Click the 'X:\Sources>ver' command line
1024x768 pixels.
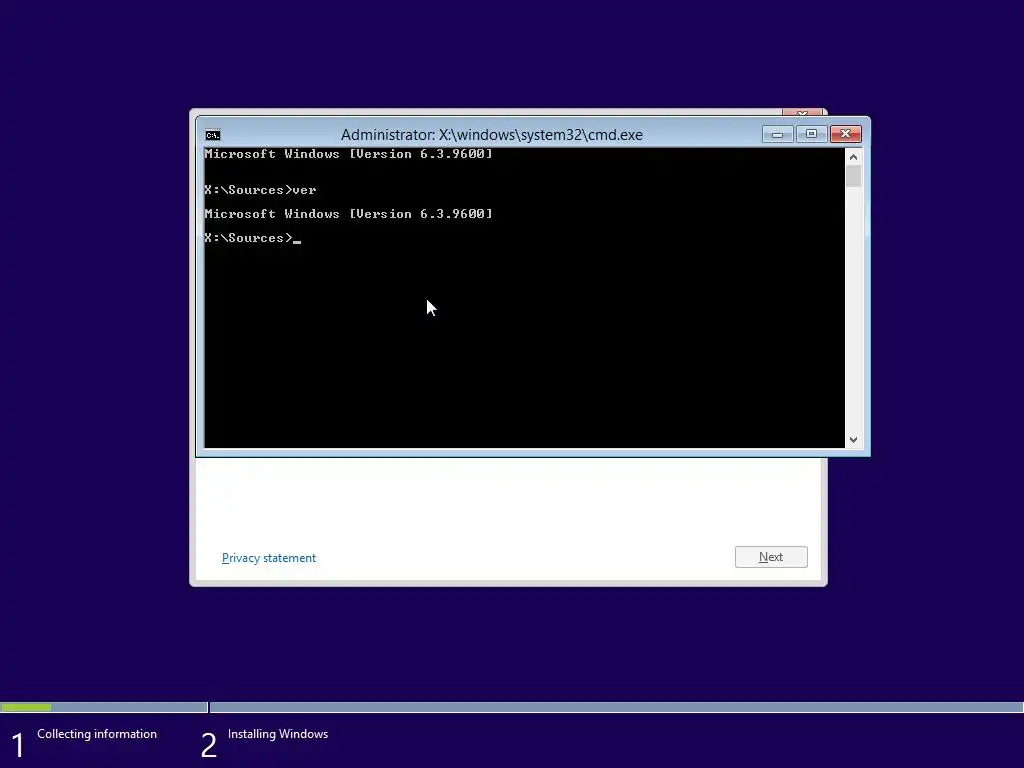[x=261, y=190]
